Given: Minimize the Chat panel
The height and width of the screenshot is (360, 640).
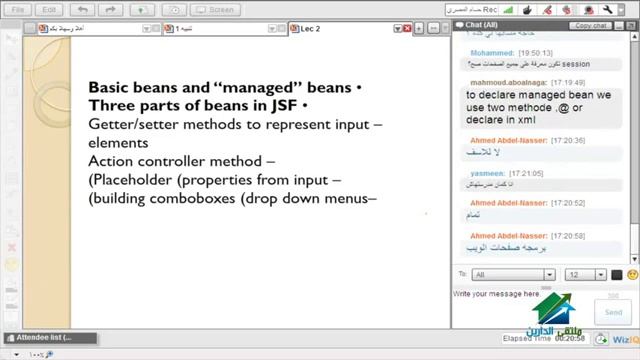Looking at the screenshot, I should (619, 25).
